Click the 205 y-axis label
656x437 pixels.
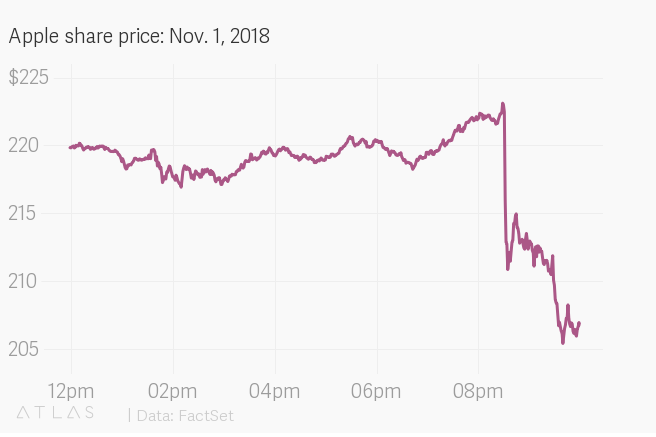pyautogui.click(x=23, y=349)
